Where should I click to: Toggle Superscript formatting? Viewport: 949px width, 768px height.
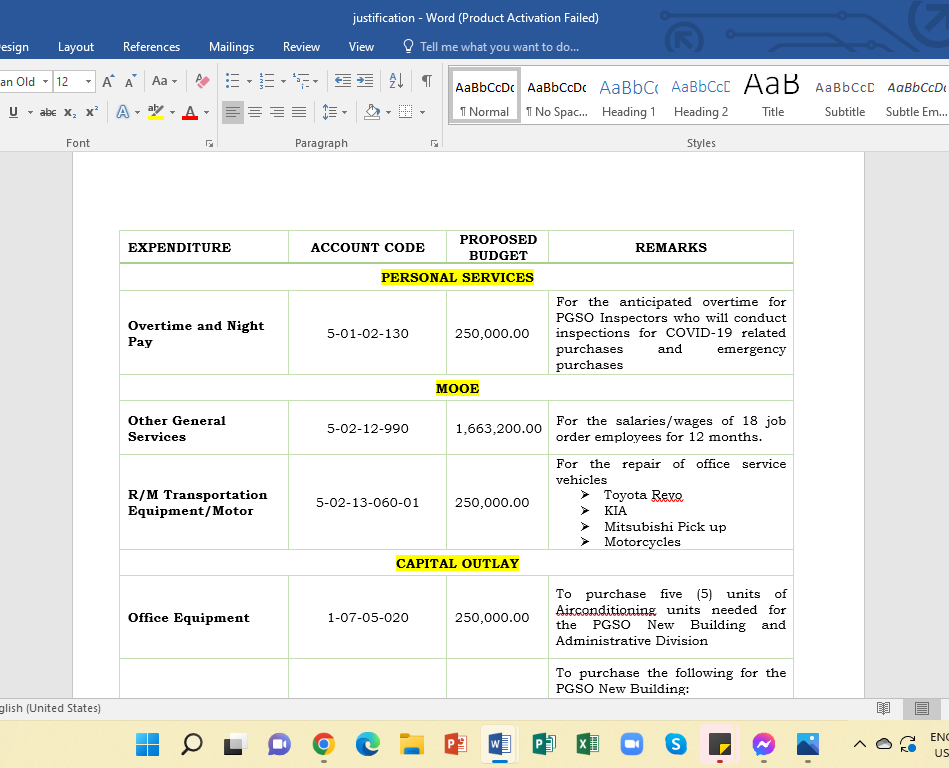[92, 112]
